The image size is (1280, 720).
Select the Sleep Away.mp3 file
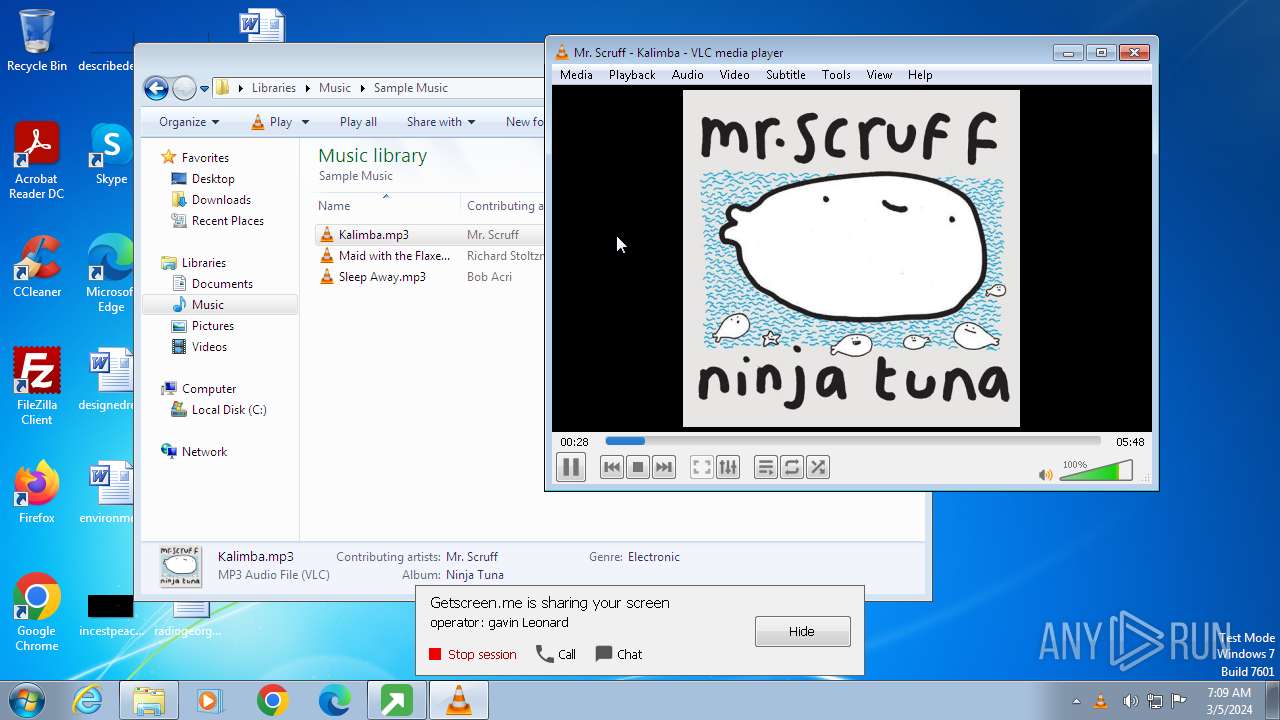[382, 277]
